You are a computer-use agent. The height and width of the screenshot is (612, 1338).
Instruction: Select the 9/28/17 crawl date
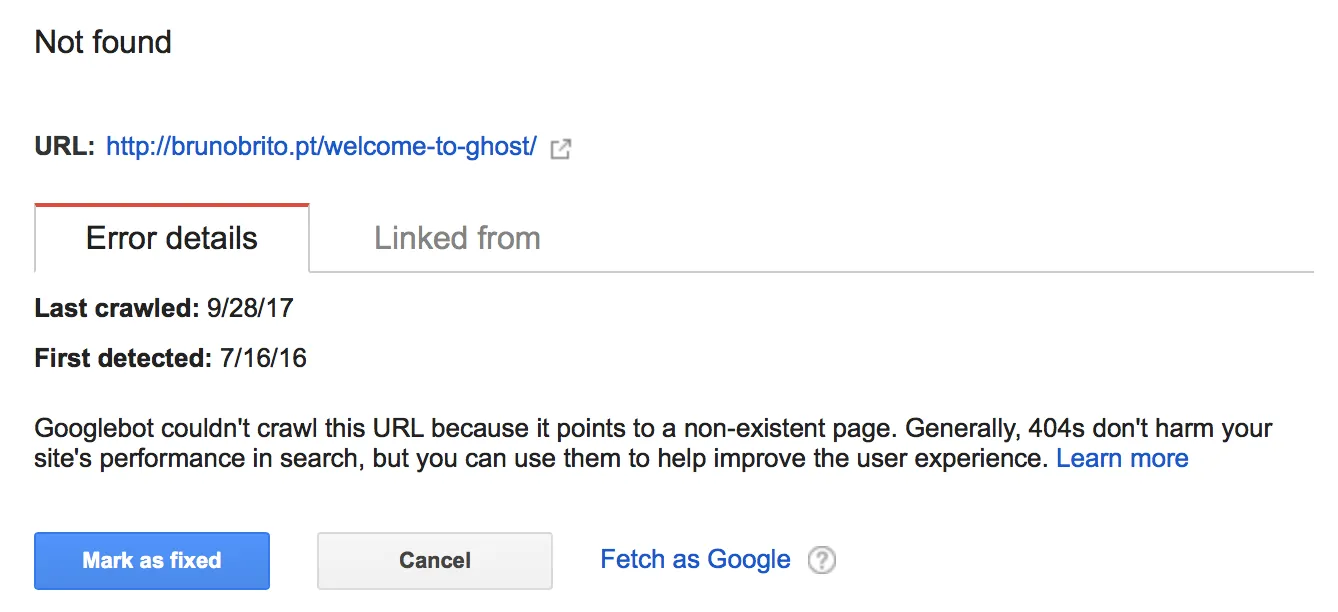click(250, 308)
